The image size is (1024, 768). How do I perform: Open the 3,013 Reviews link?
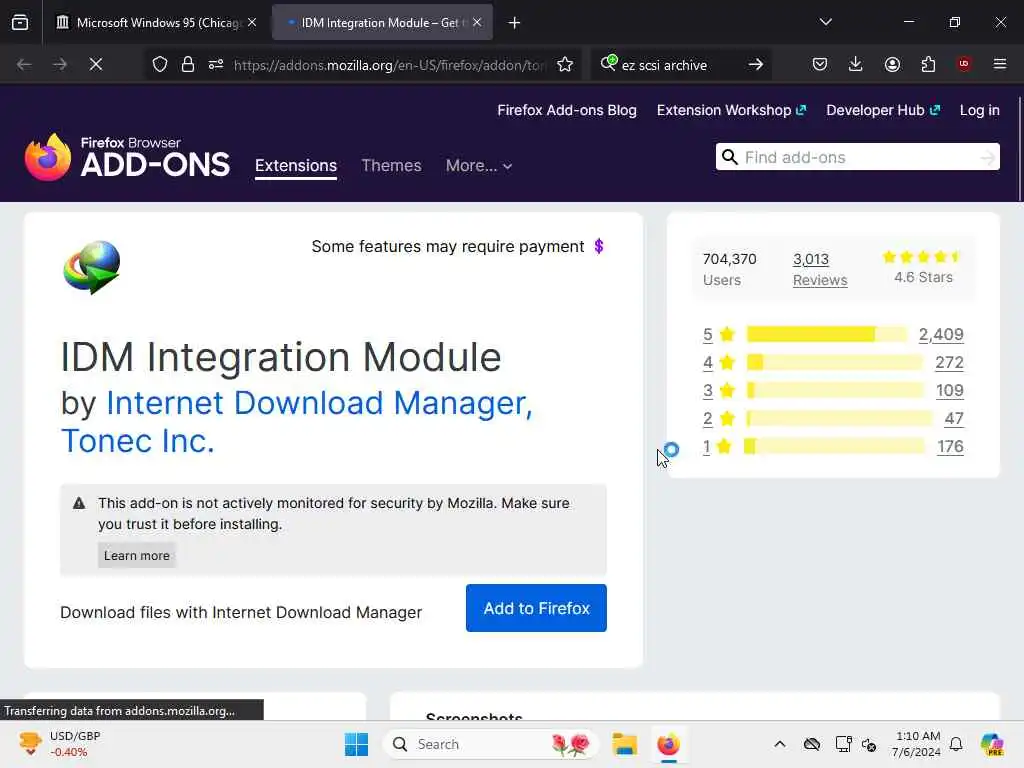(820, 269)
